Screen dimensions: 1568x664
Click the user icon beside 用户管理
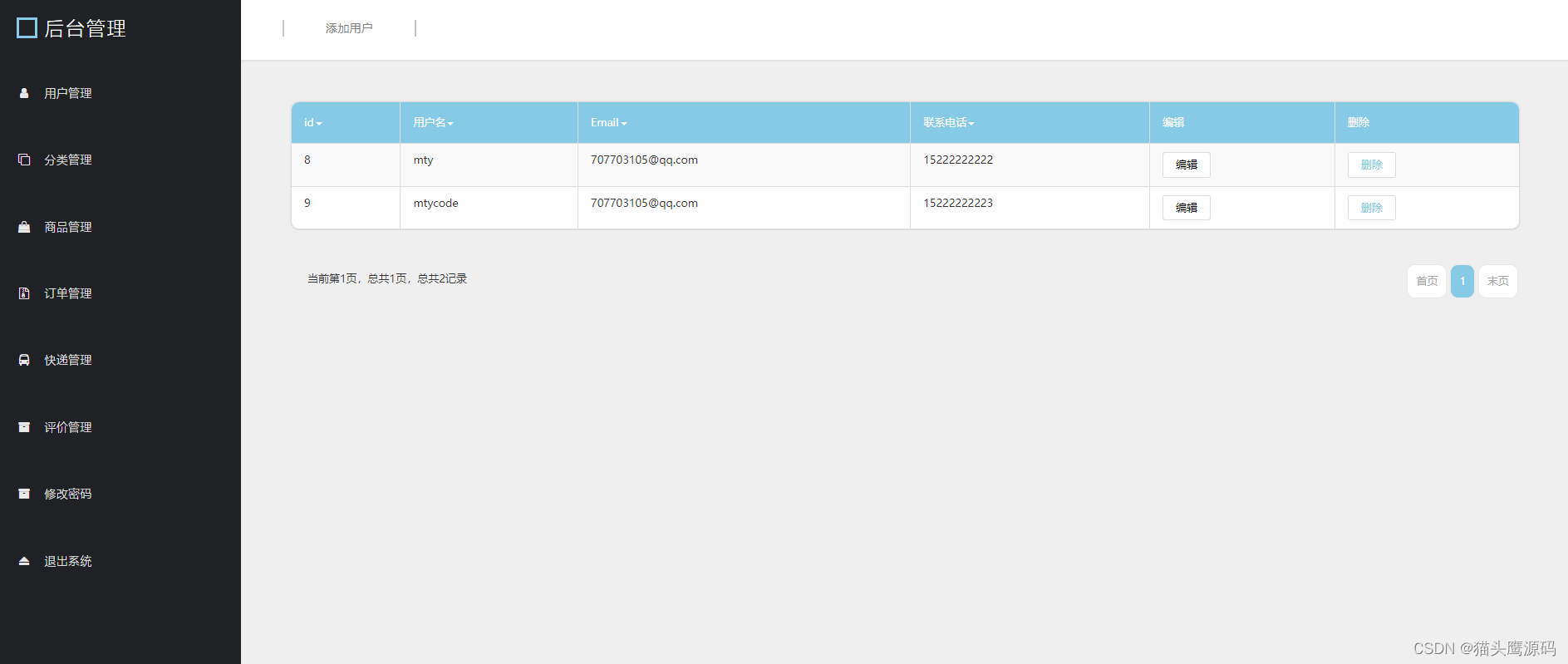[24, 93]
